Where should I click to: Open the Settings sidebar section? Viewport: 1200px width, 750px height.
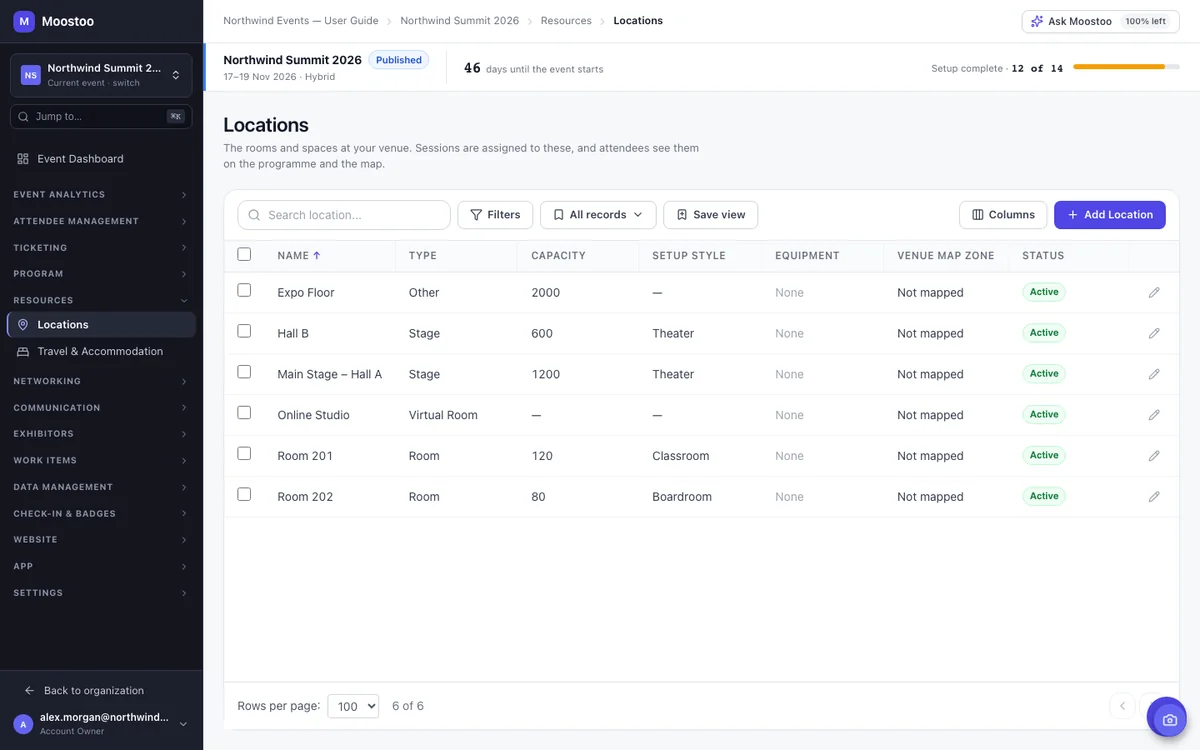(101, 593)
